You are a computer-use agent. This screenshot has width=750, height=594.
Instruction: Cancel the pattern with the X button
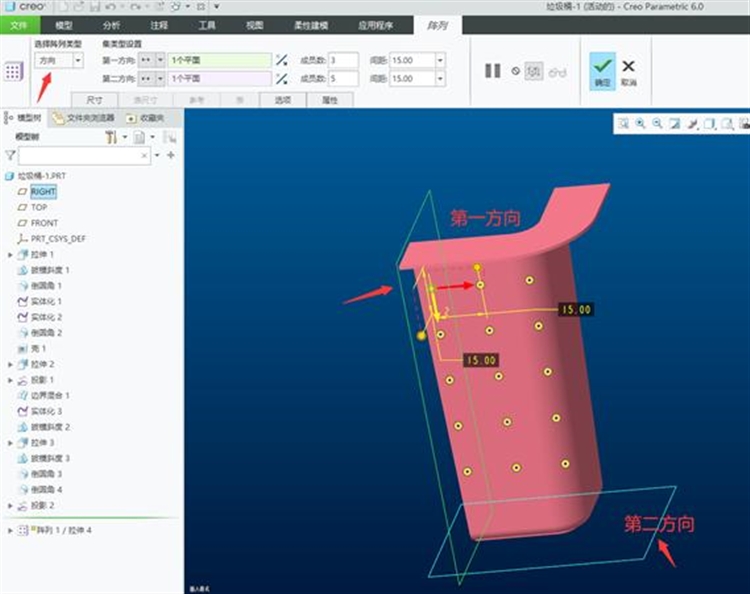point(629,72)
